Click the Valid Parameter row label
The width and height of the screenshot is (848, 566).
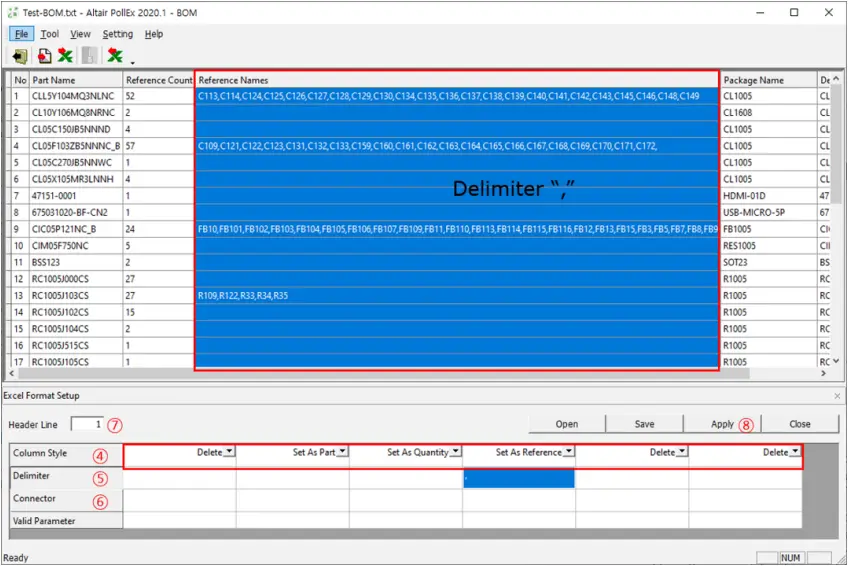click(66, 521)
